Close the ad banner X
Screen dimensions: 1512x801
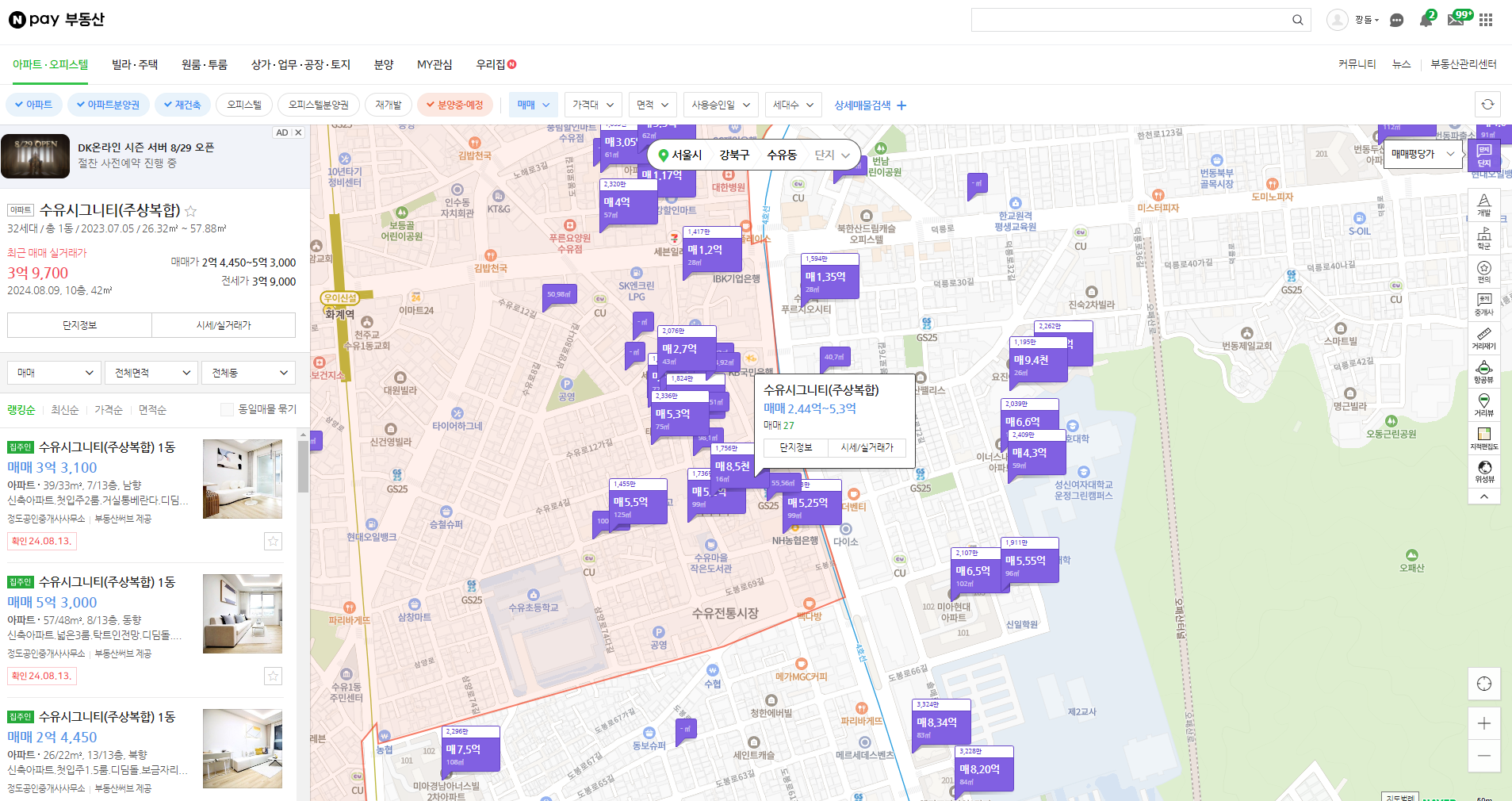pos(299,132)
